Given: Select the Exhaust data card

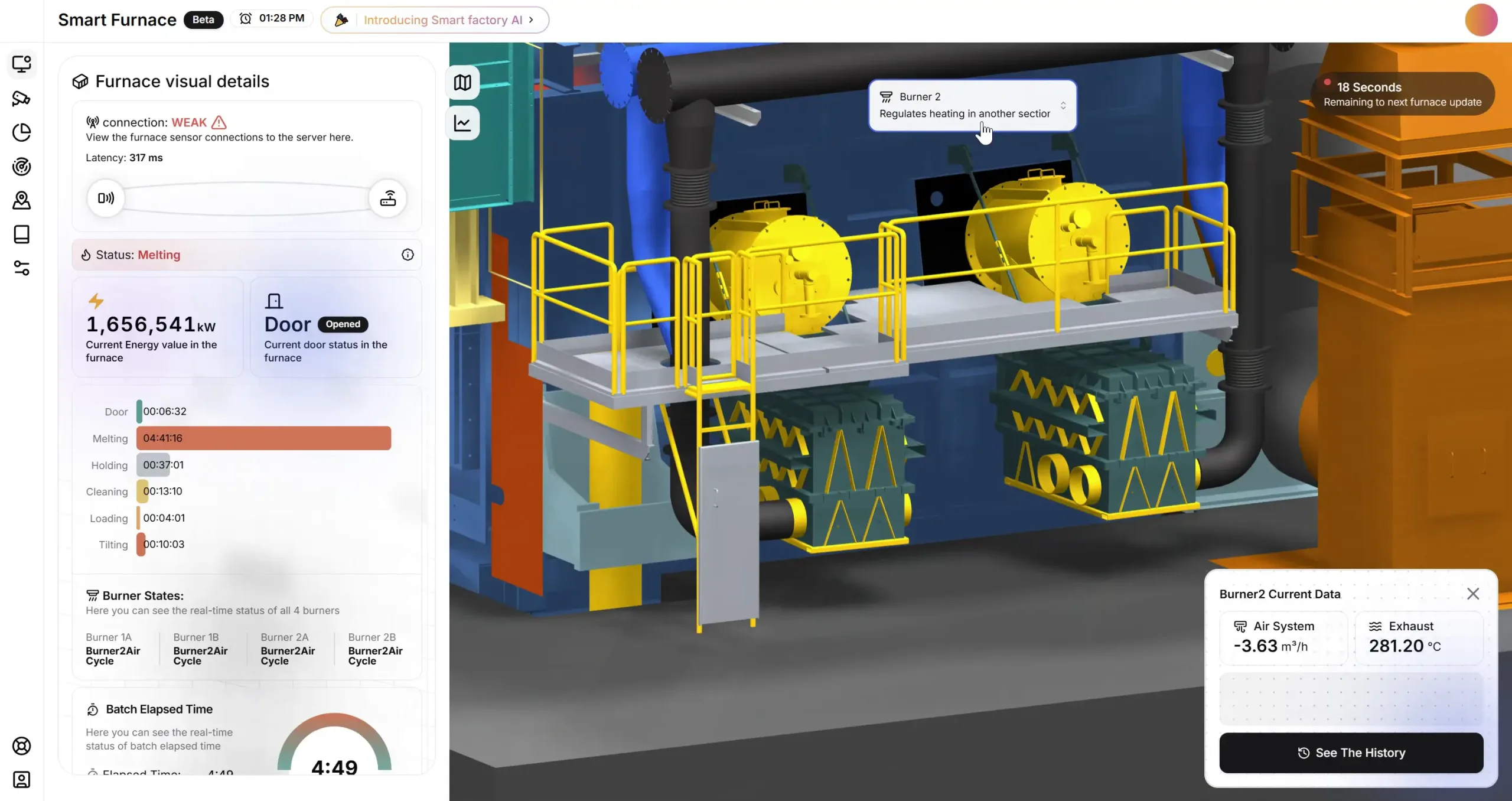Looking at the screenshot, I should click(x=1419, y=637).
